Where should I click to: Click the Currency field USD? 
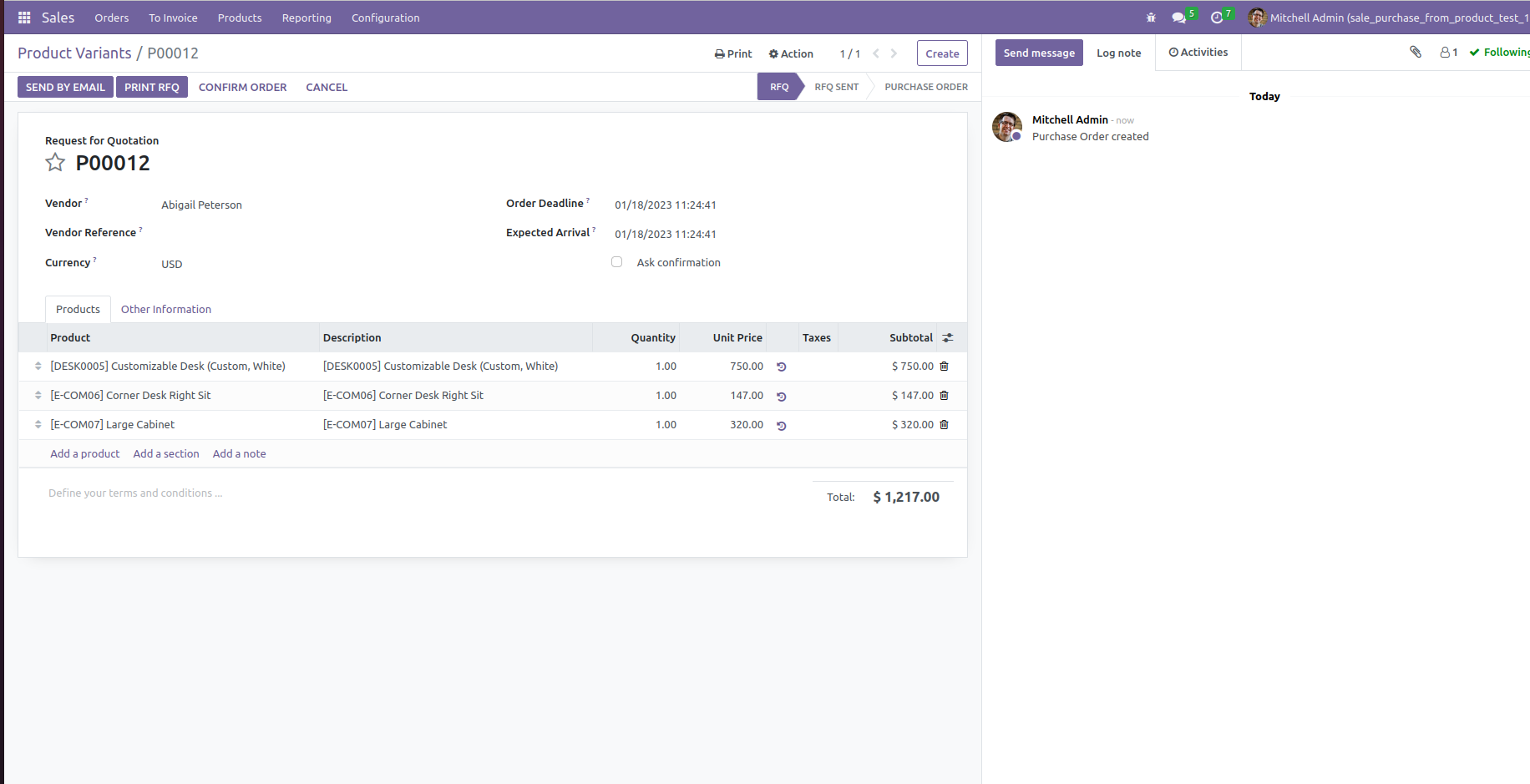point(171,265)
